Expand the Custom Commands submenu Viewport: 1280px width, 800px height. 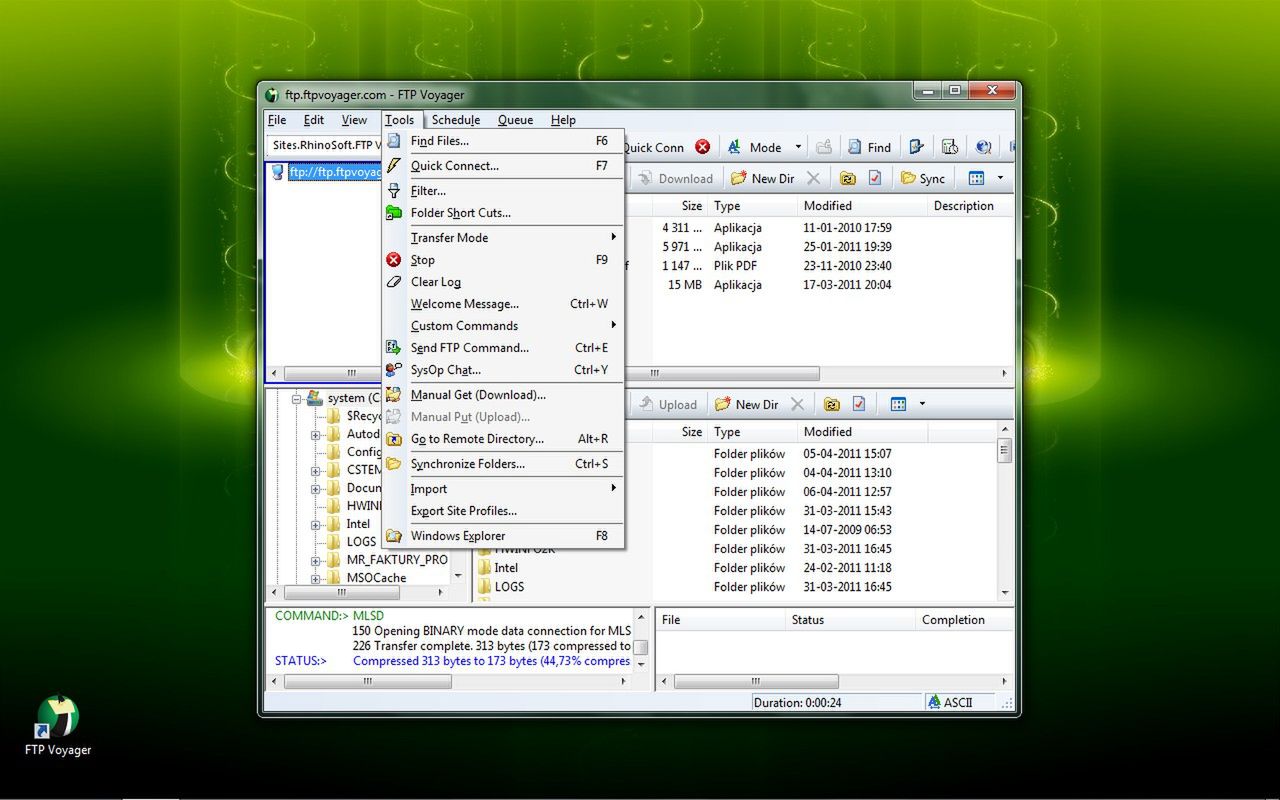(x=503, y=326)
